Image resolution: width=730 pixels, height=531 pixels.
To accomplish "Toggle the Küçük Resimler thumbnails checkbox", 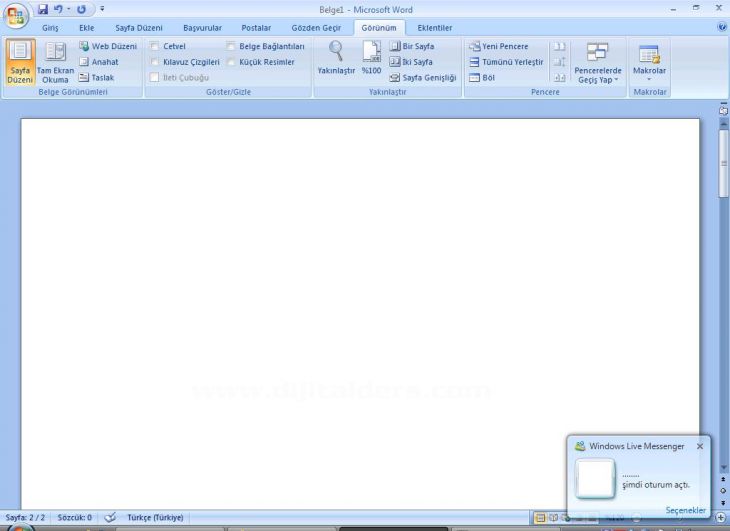I will coord(231,62).
